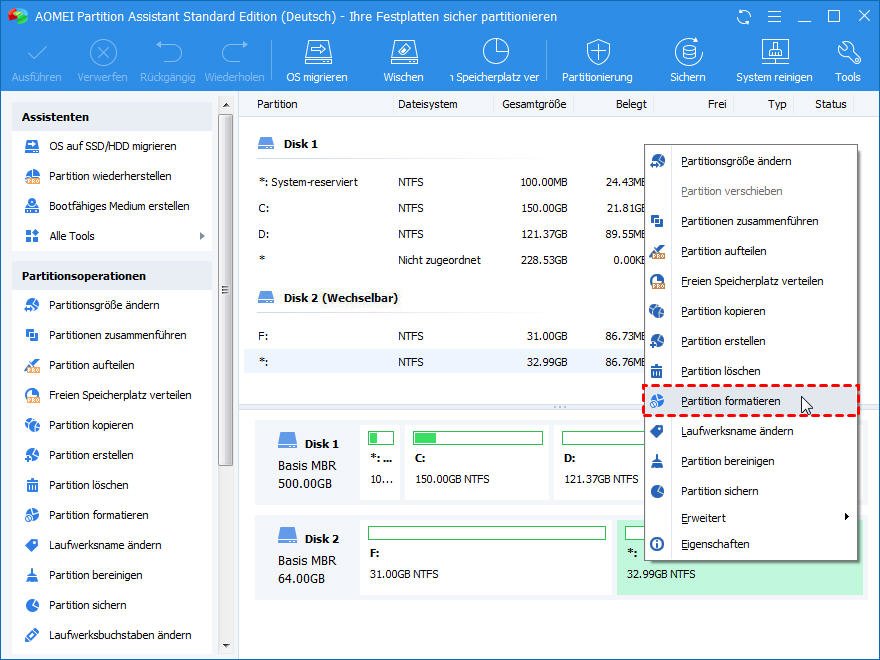This screenshot has height=660, width=880.
Task: Click the Eigenschaften info icon in context menu
Action: coord(657,544)
